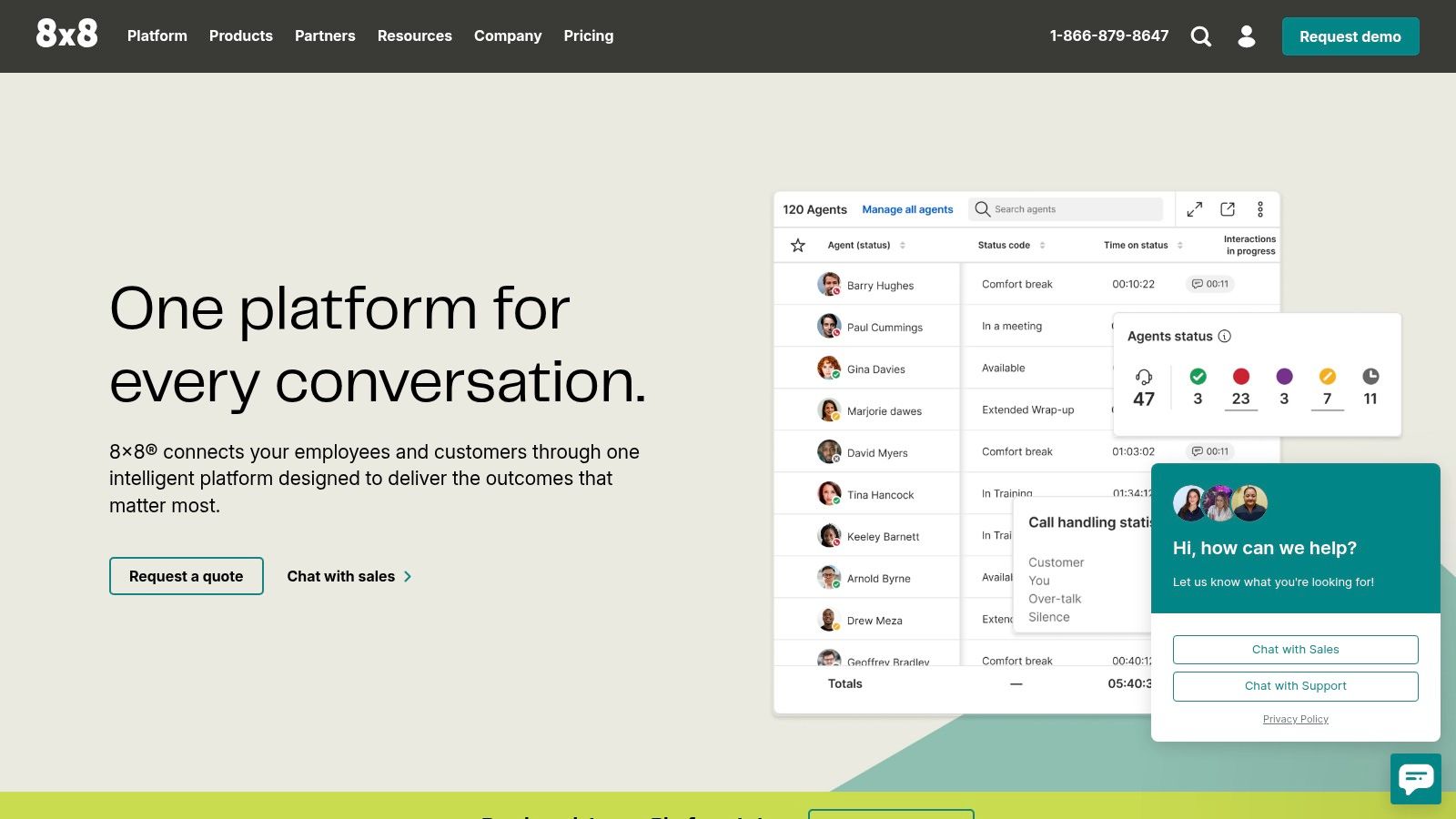
Task: Click the Totals row label
Action: 844,683
